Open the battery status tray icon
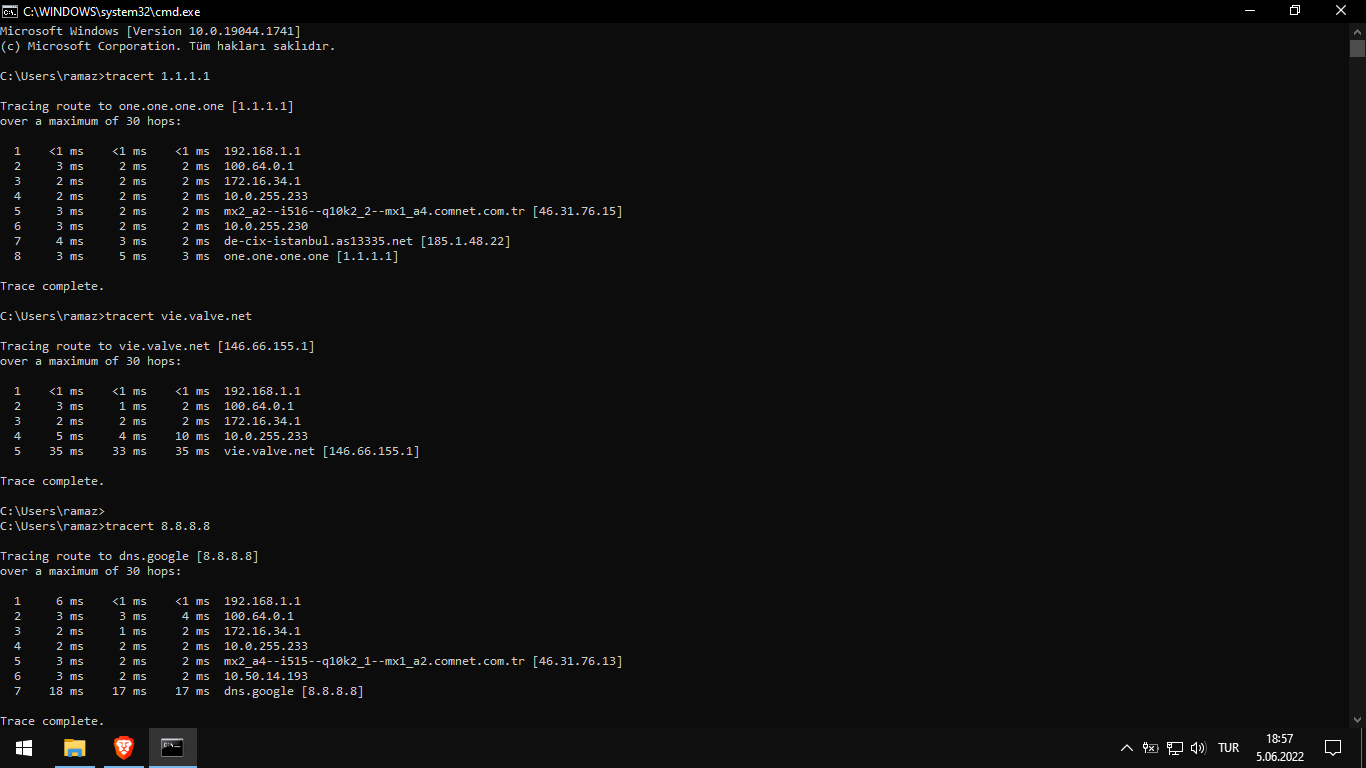The image size is (1366, 768). coord(1151,747)
